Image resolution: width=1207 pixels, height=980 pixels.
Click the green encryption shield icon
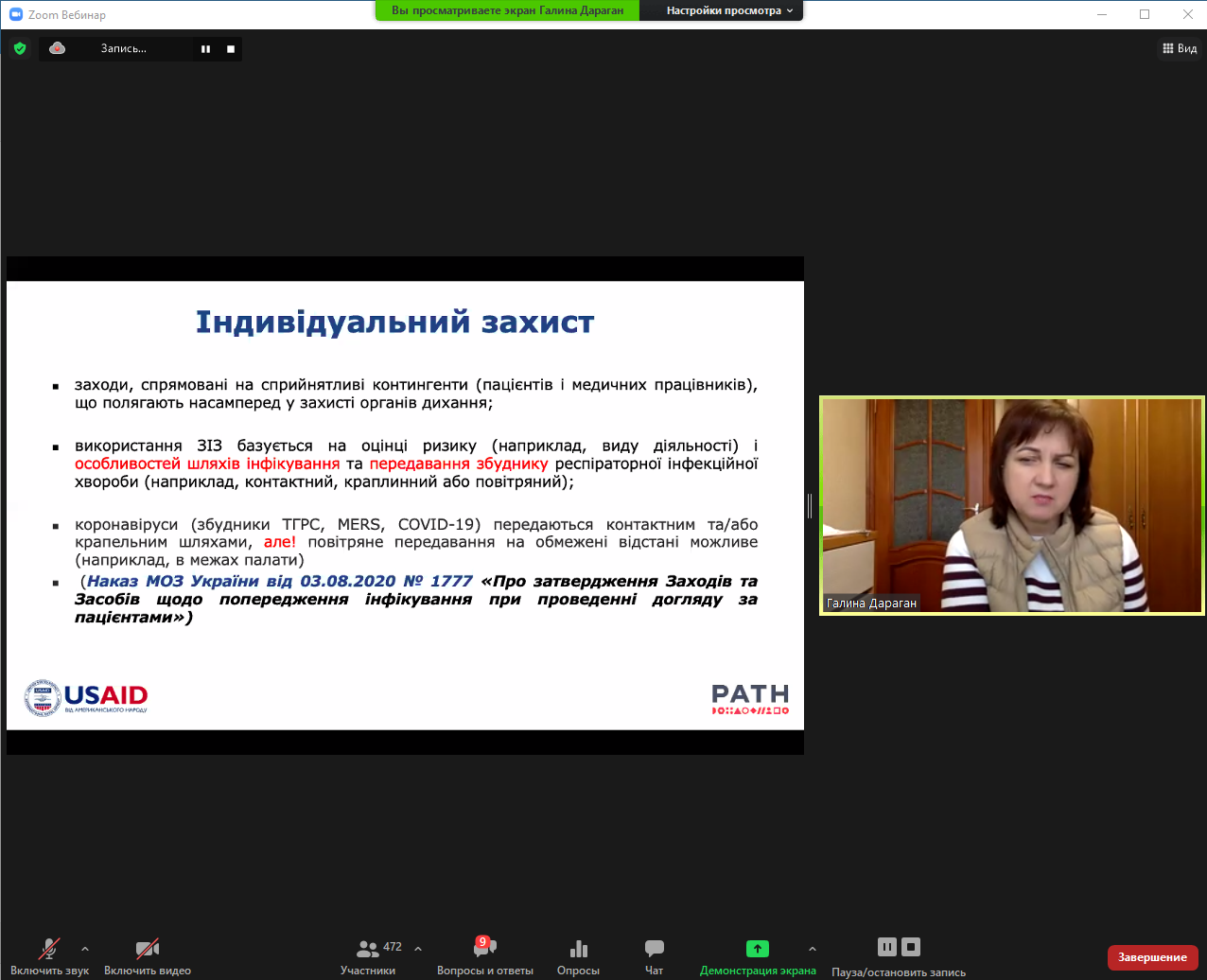point(20,48)
